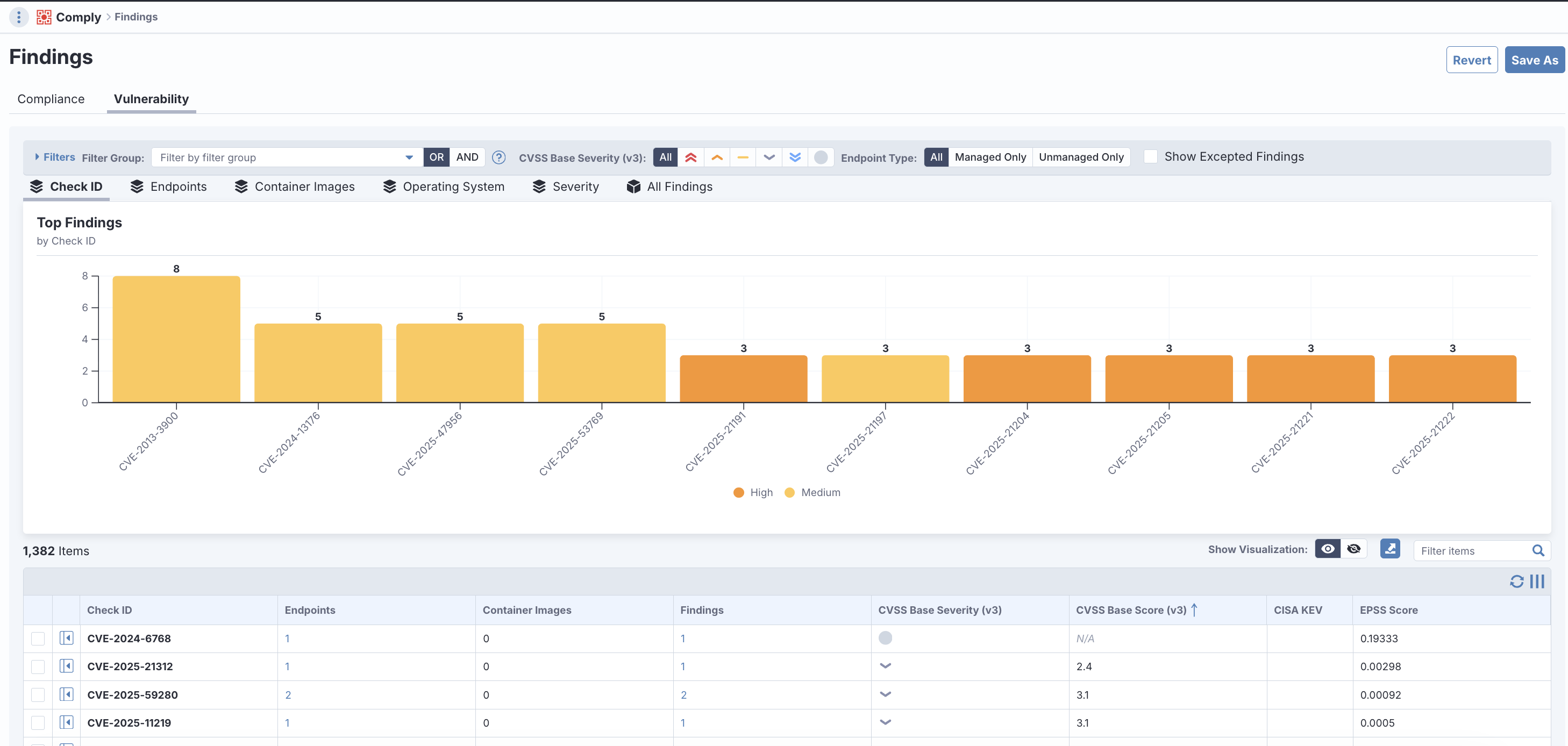Image resolution: width=1568 pixels, height=746 pixels.
Task: Open the Filter by filter group dropdown
Action: [286, 157]
